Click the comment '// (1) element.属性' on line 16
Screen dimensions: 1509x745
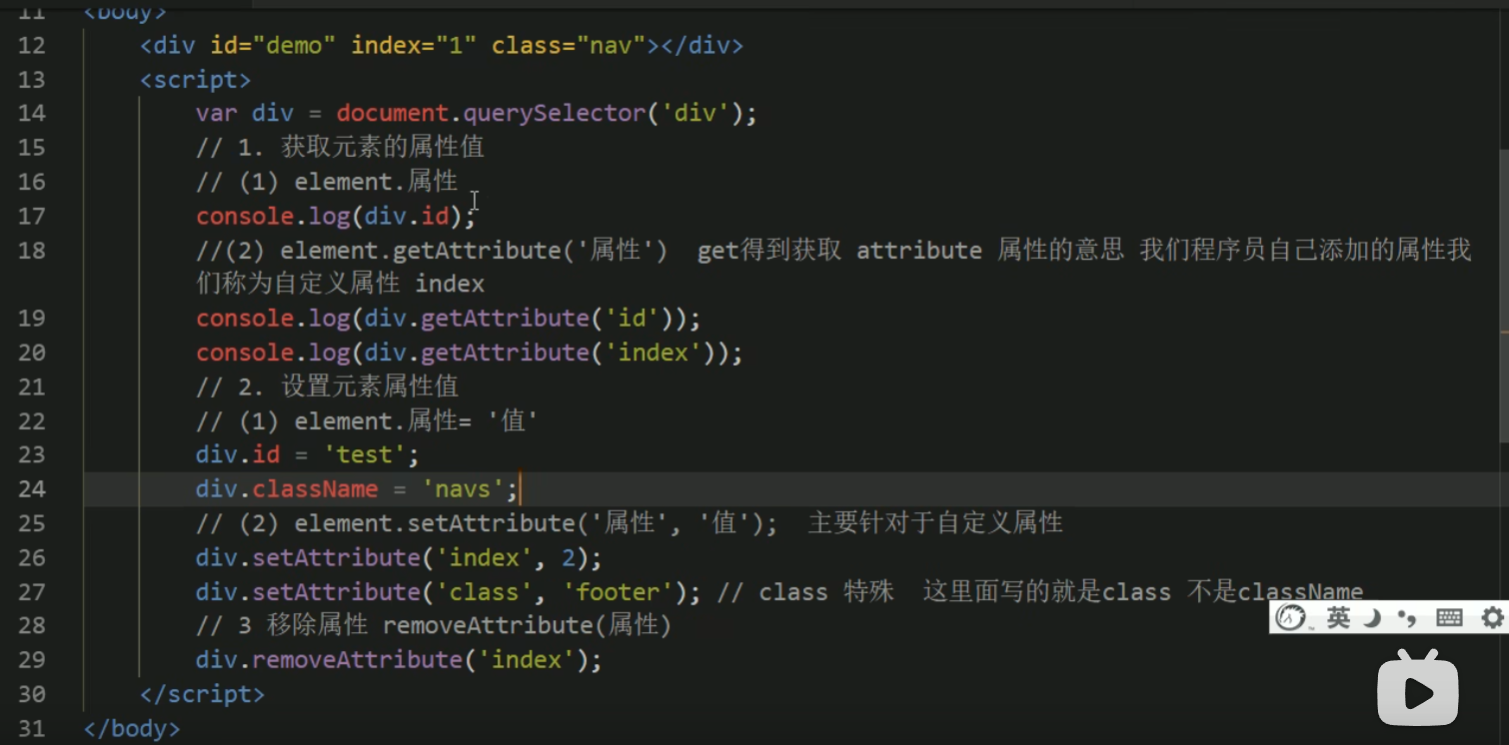(x=327, y=181)
